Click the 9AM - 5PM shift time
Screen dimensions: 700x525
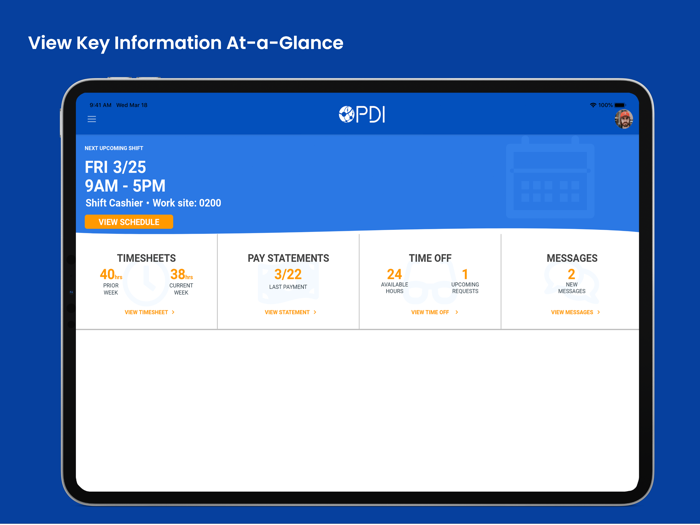pyautogui.click(x=125, y=186)
